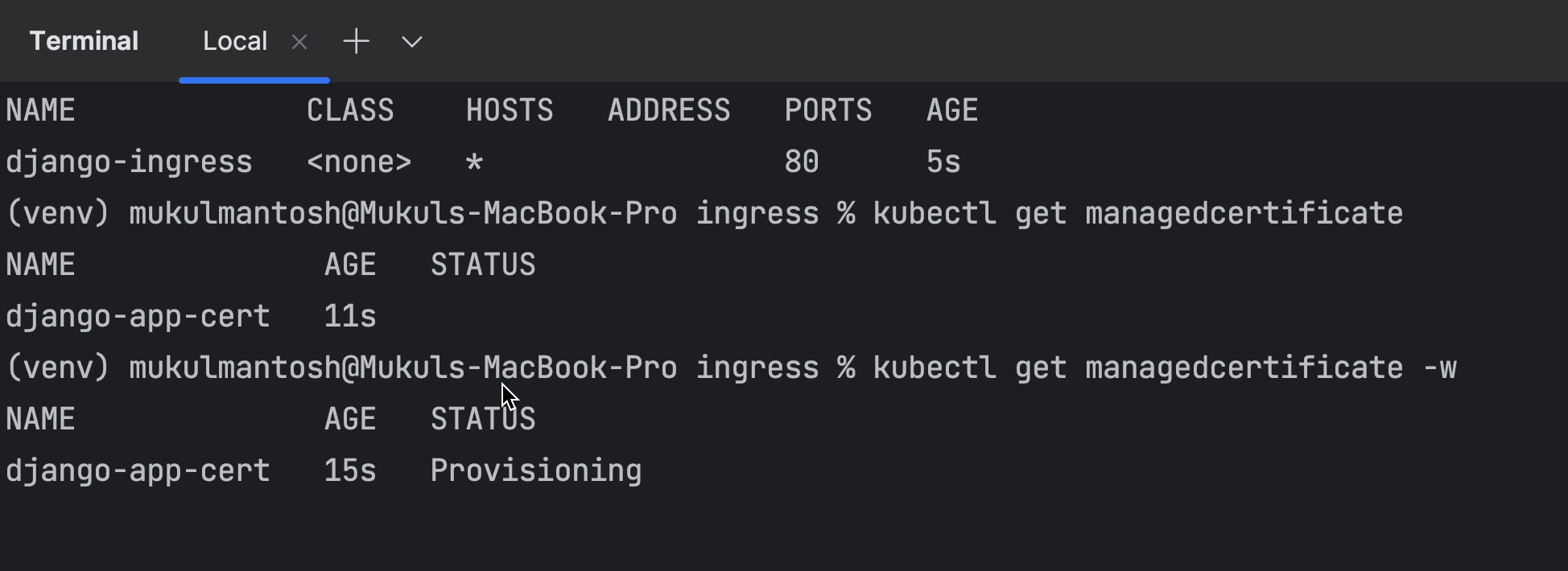The height and width of the screenshot is (571, 1568).
Task: Open the terminal options dropdown chevron
Action: pos(412,42)
